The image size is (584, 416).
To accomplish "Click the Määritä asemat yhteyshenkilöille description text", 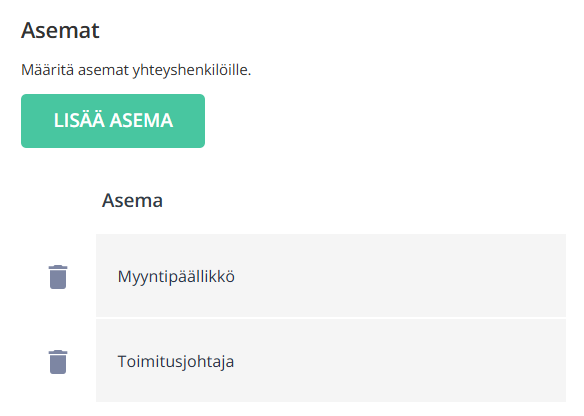I will tap(136, 70).
